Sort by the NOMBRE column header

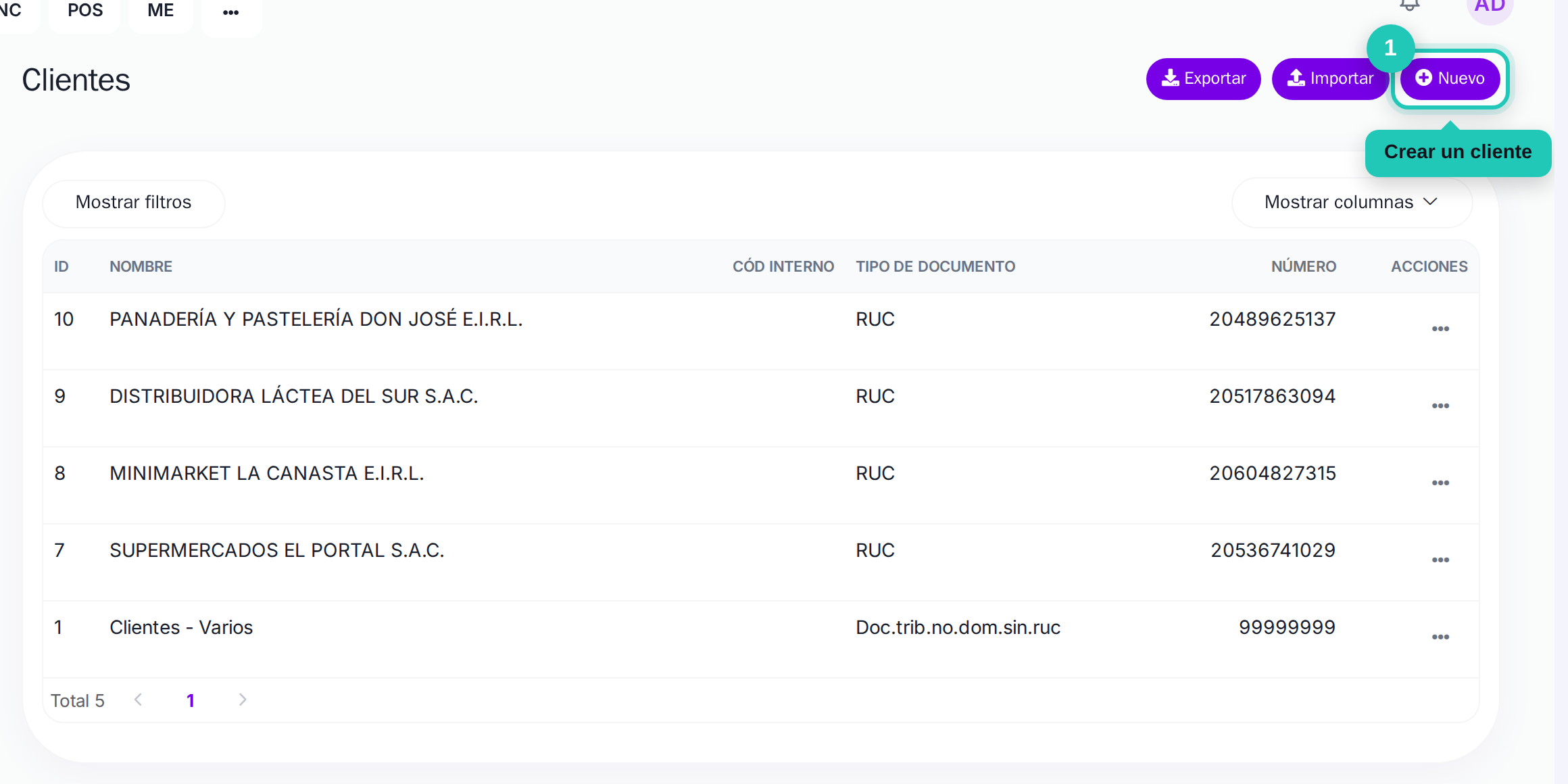point(141,267)
